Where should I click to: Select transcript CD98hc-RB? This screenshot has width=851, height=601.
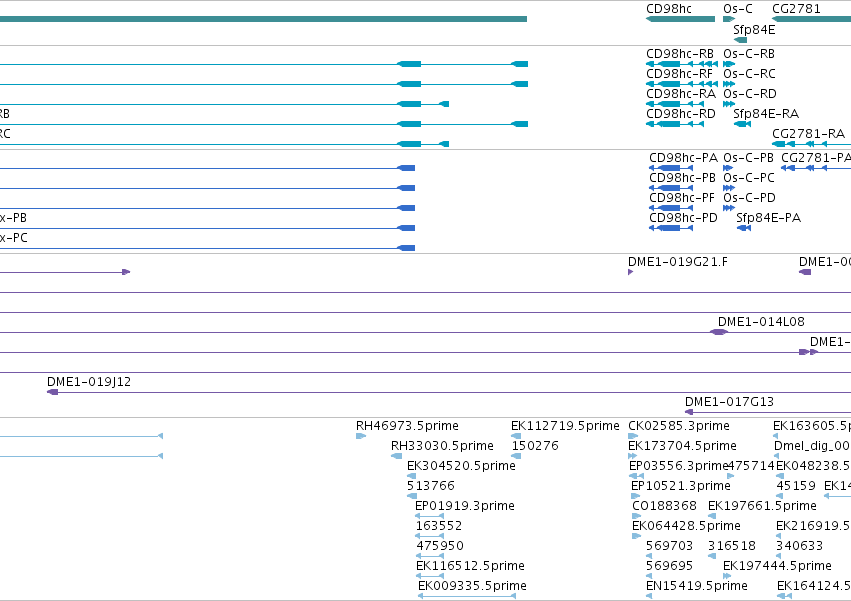point(679,54)
